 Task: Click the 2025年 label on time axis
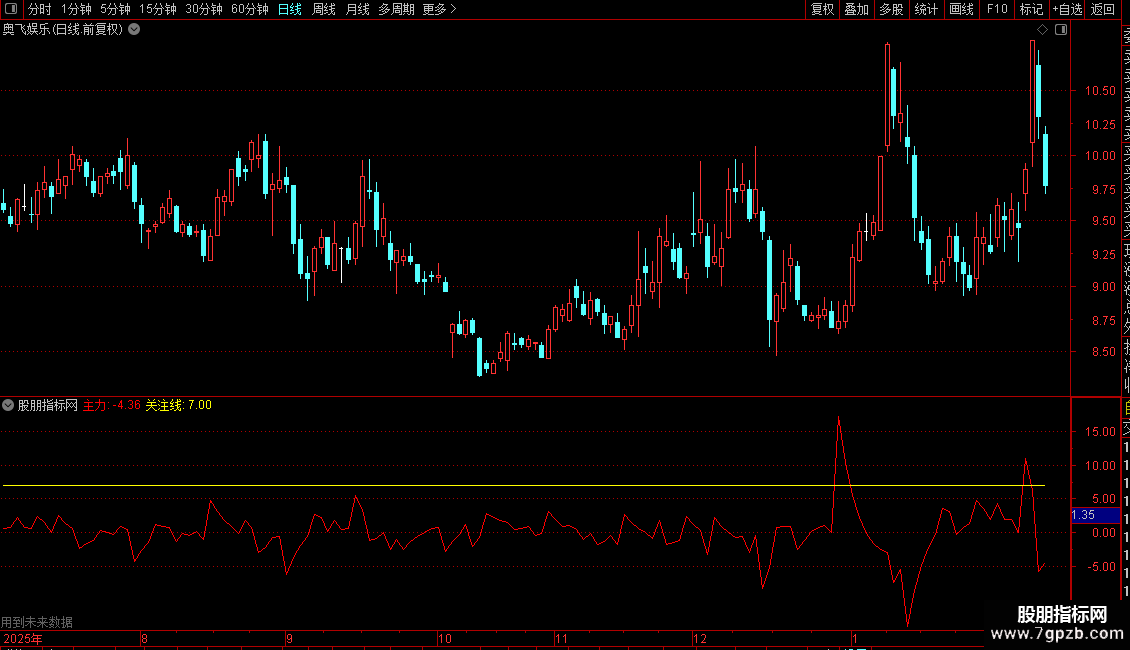point(23,638)
